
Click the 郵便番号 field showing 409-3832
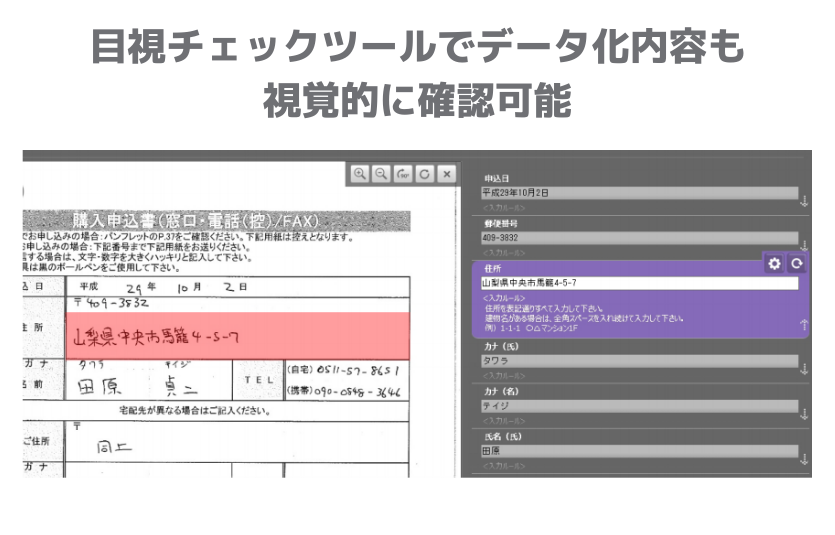(x=639, y=237)
